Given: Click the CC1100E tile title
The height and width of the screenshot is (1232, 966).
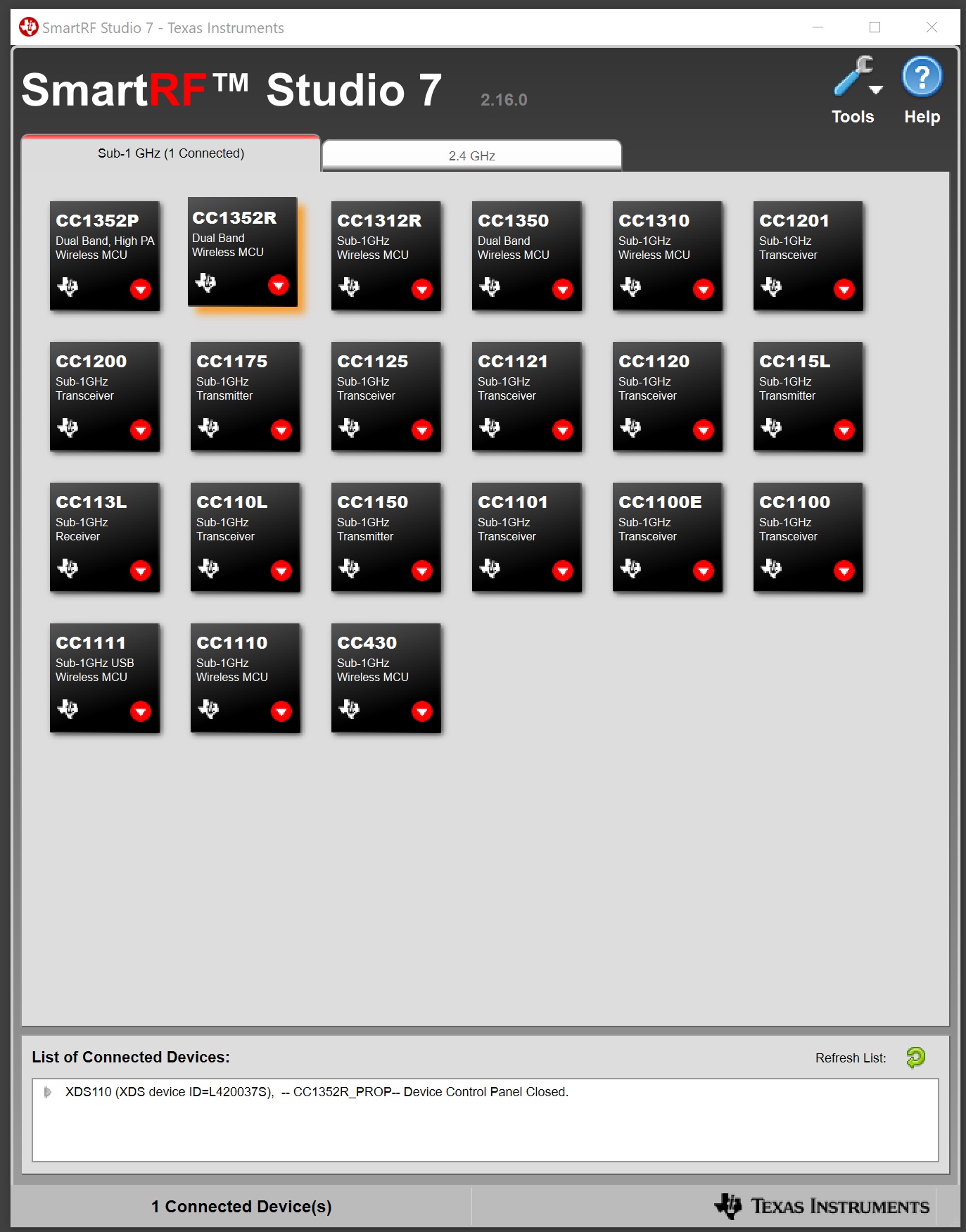Looking at the screenshot, I should click(x=660, y=502).
